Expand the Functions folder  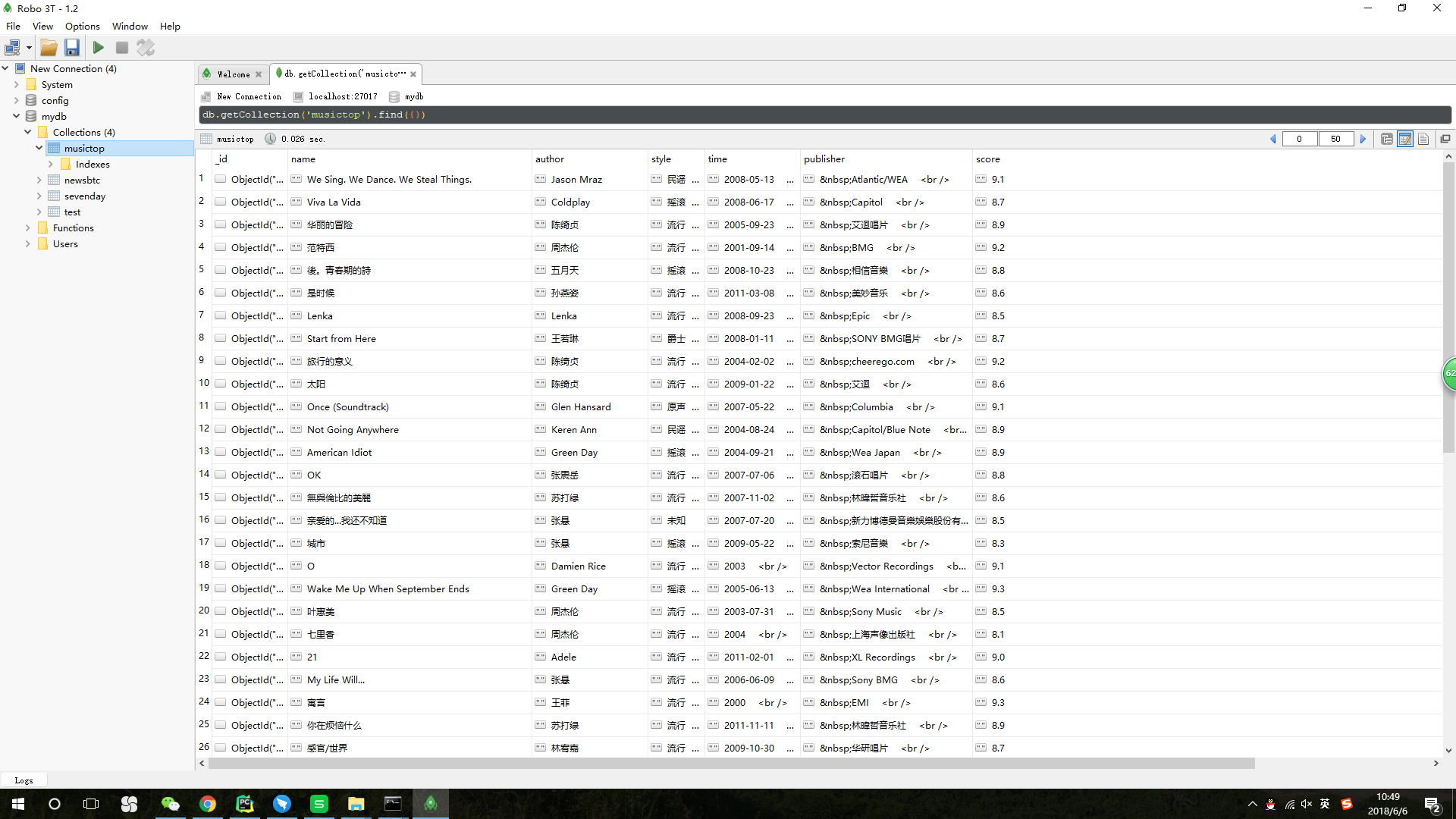pos(28,227)
